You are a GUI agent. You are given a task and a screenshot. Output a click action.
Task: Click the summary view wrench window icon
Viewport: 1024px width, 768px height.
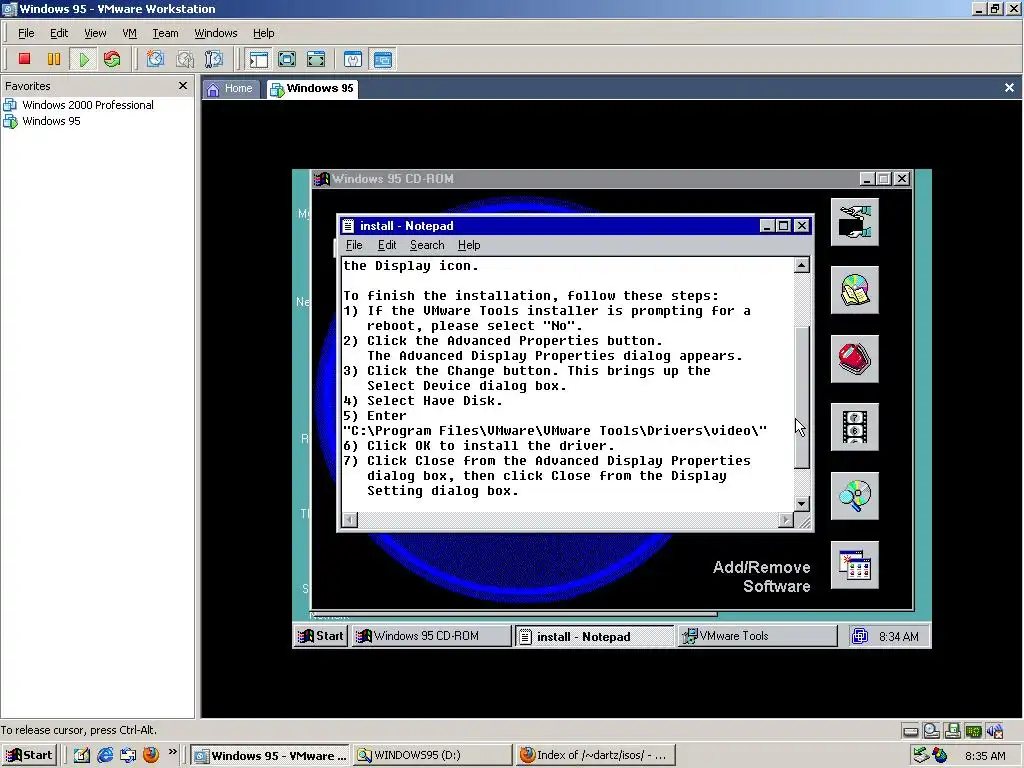[353, 59]
